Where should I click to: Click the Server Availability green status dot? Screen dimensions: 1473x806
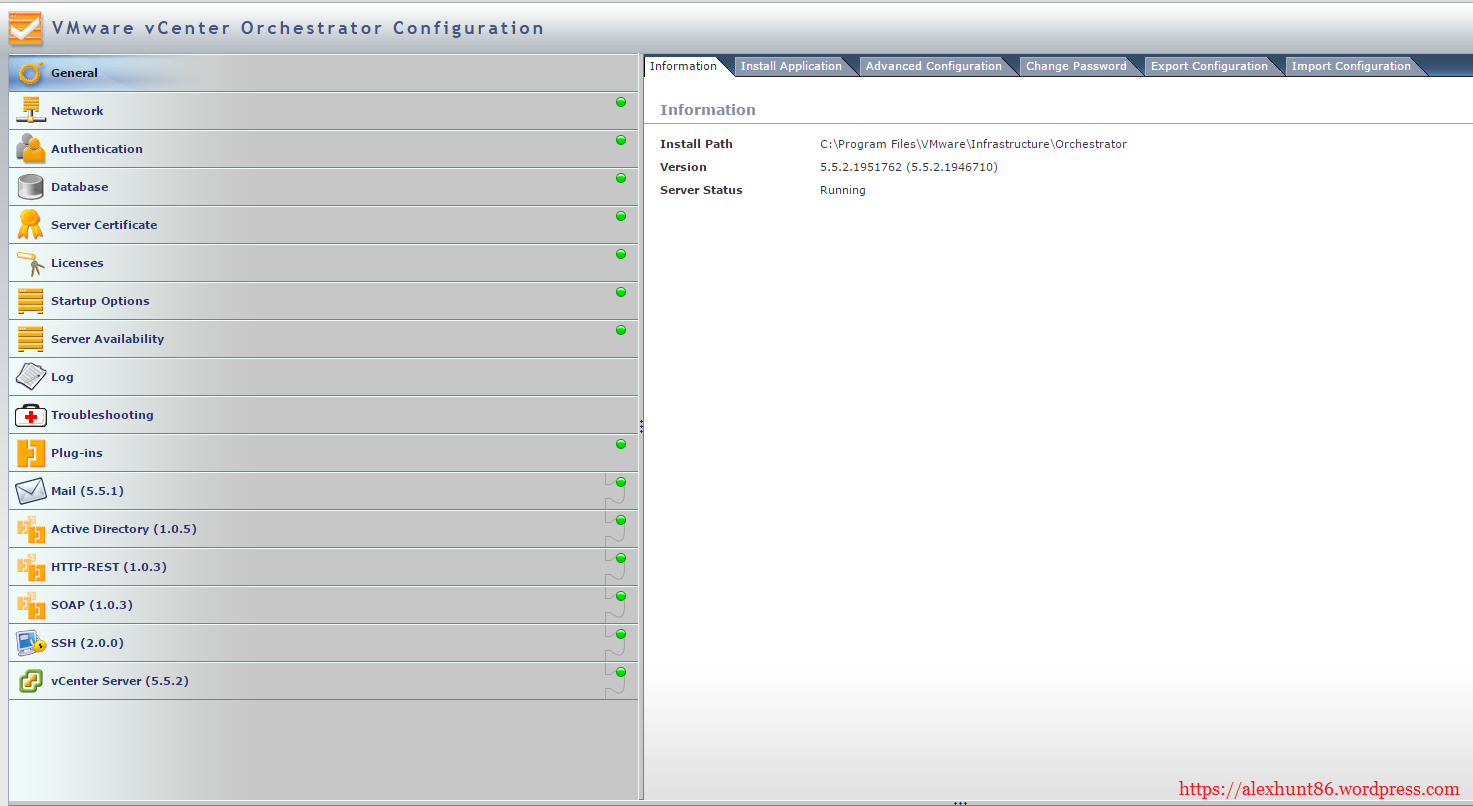(621, 330)
